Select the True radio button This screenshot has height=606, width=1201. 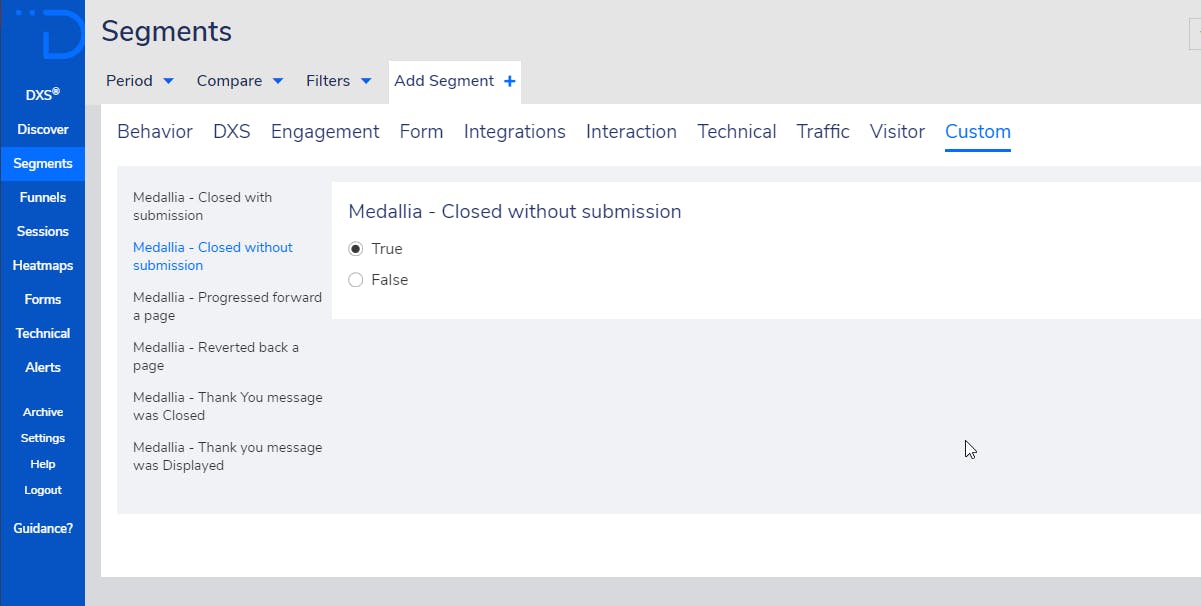pos(355,249)
